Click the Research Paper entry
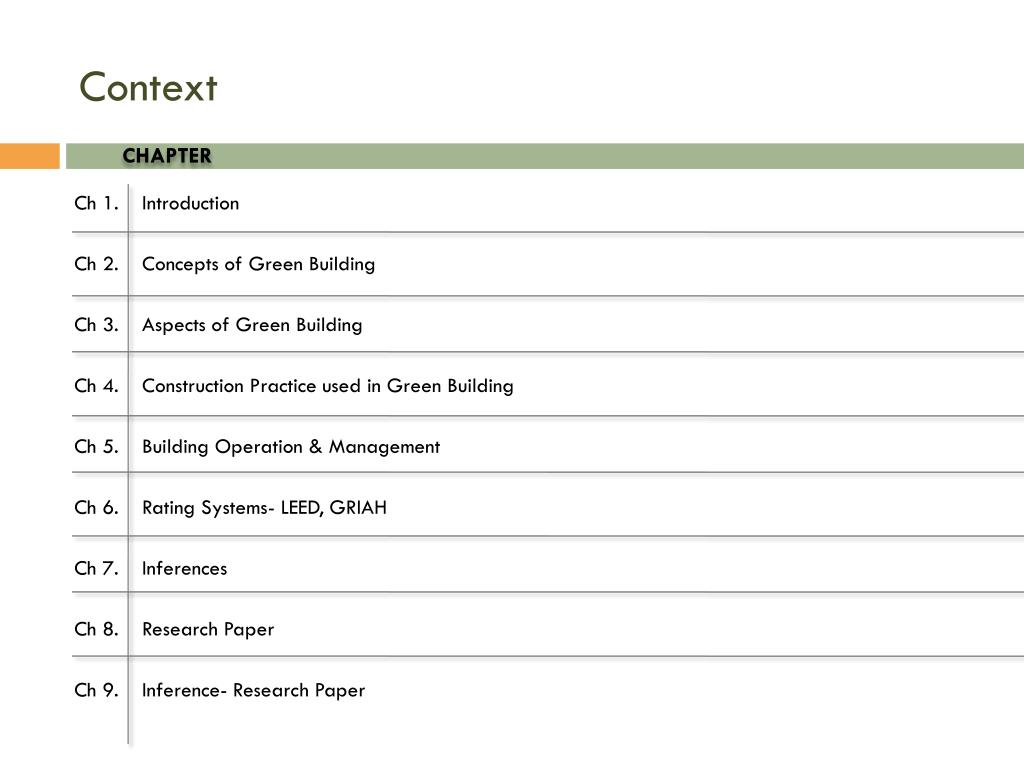 [x=208, y=630]
